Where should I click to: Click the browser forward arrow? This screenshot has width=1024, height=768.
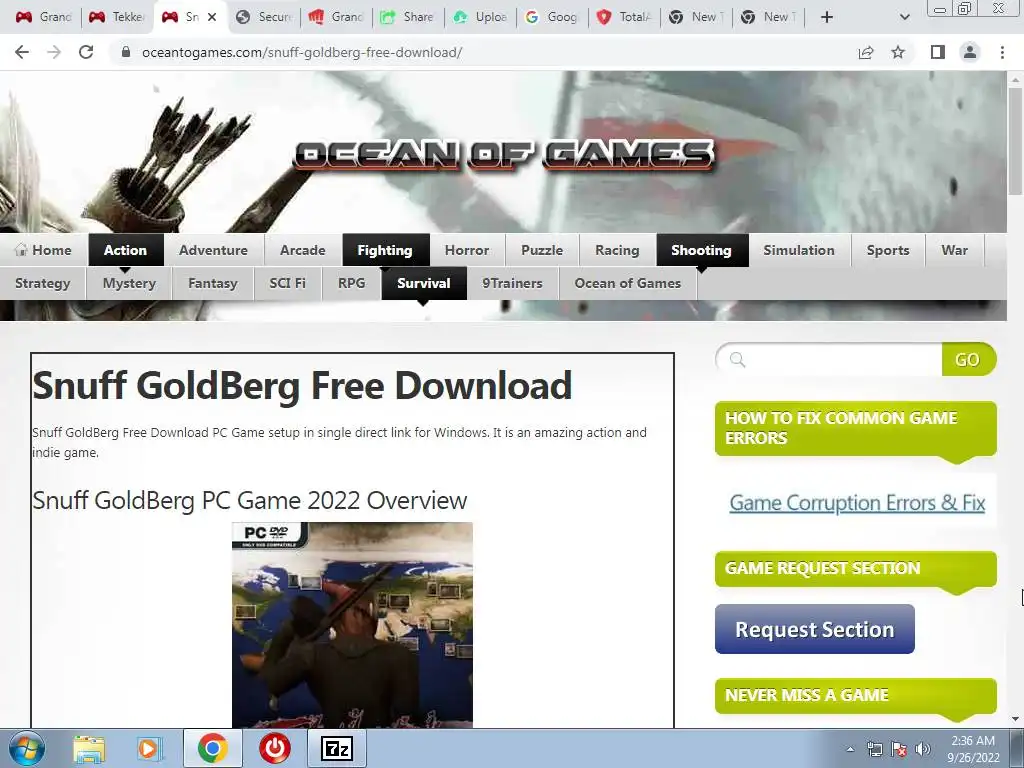point(54,52)
